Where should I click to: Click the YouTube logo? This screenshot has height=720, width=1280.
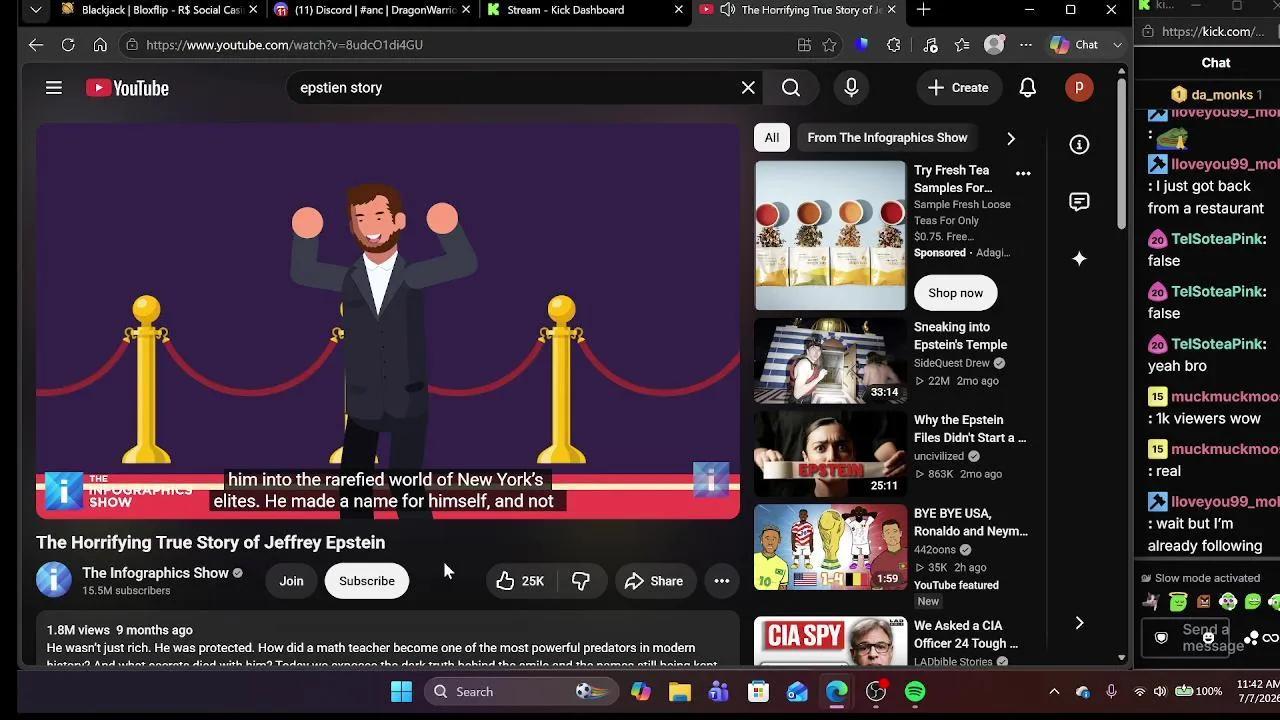click(x=127, y=88)
